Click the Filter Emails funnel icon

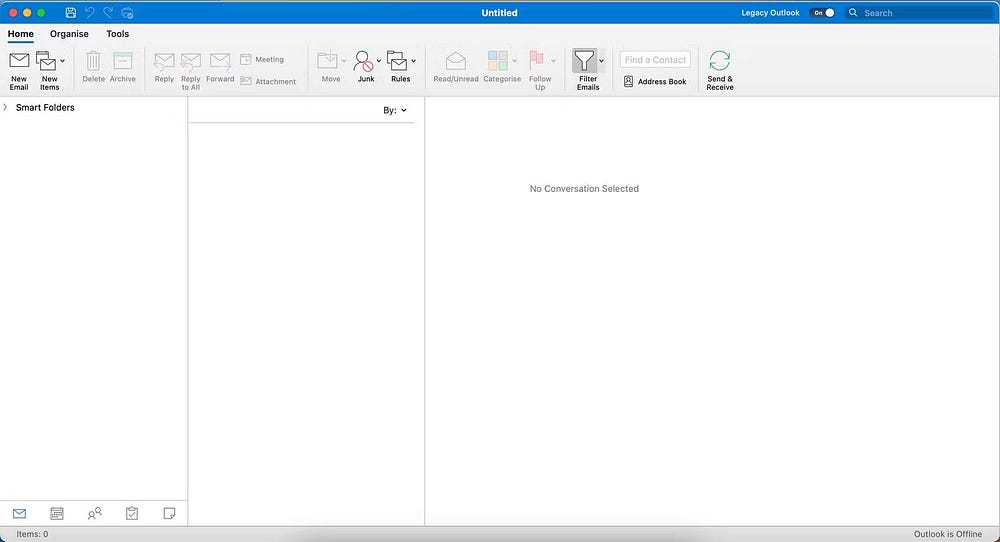click(584, 61)
